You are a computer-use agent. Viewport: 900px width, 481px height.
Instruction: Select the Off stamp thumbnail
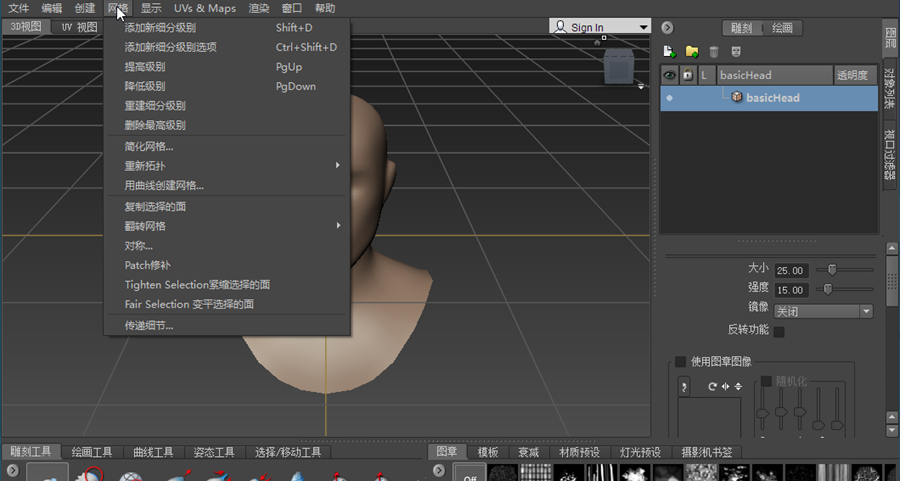click(x=470, y=472)
